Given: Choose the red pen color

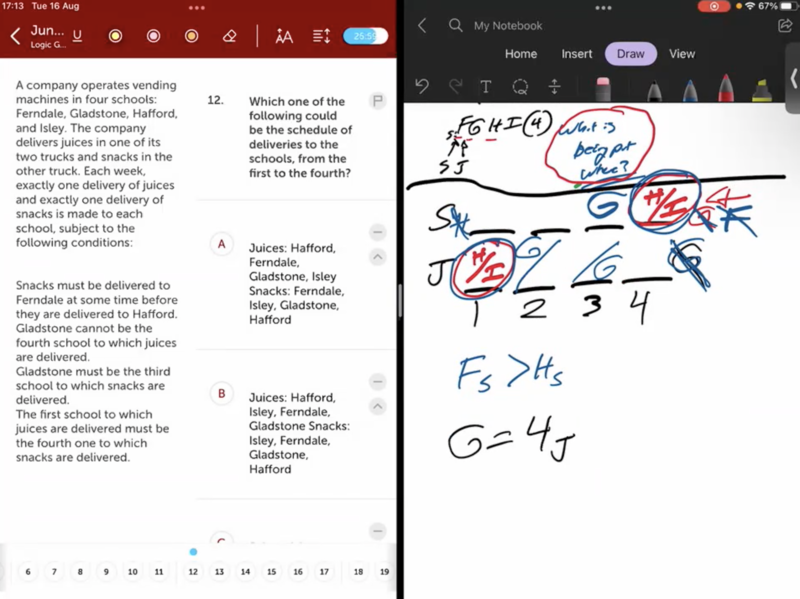Looking at the screenshot, I should click(x=725, y=90).
